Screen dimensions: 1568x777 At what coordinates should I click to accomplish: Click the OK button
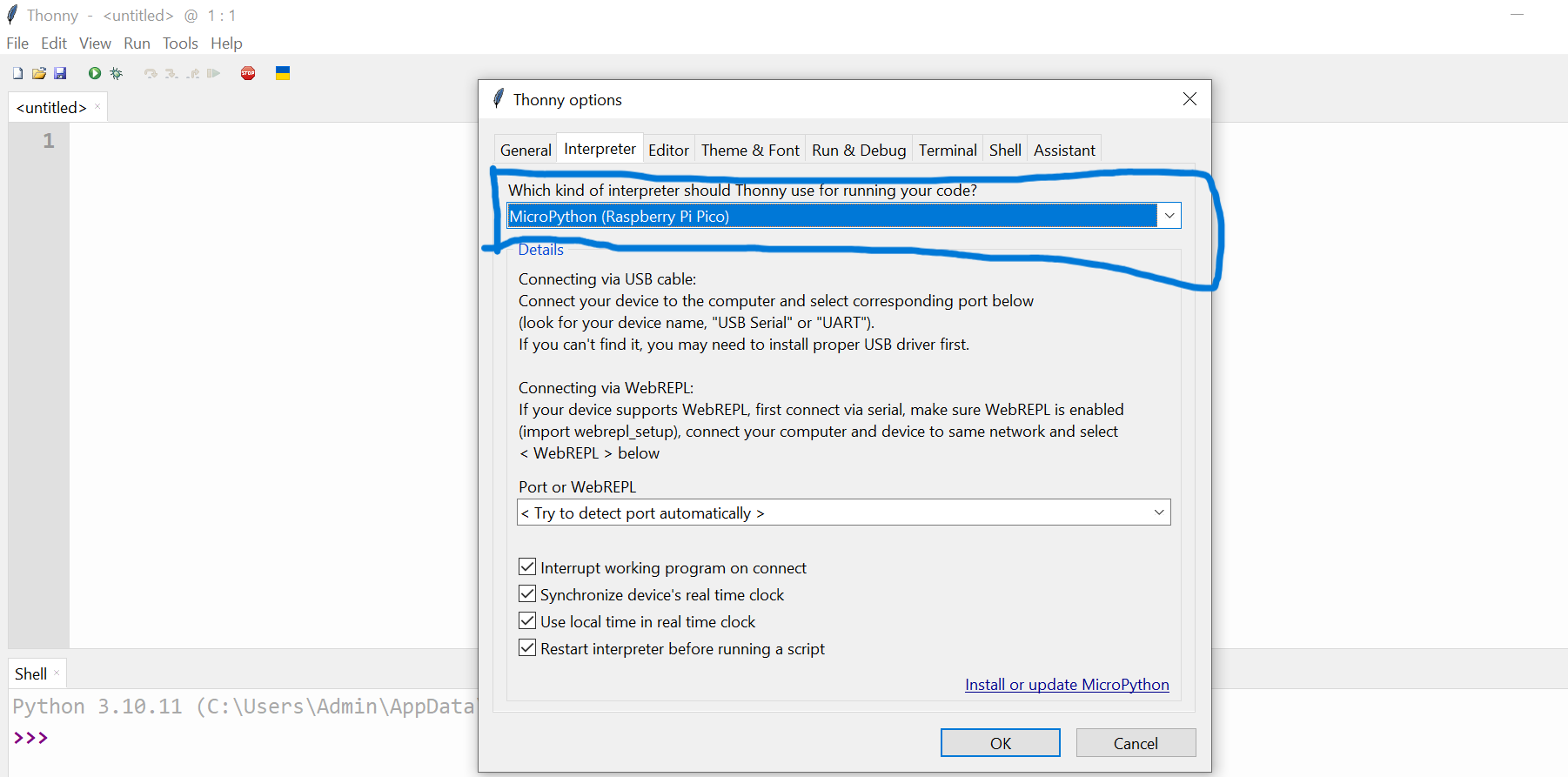(x=1001, y=743)
